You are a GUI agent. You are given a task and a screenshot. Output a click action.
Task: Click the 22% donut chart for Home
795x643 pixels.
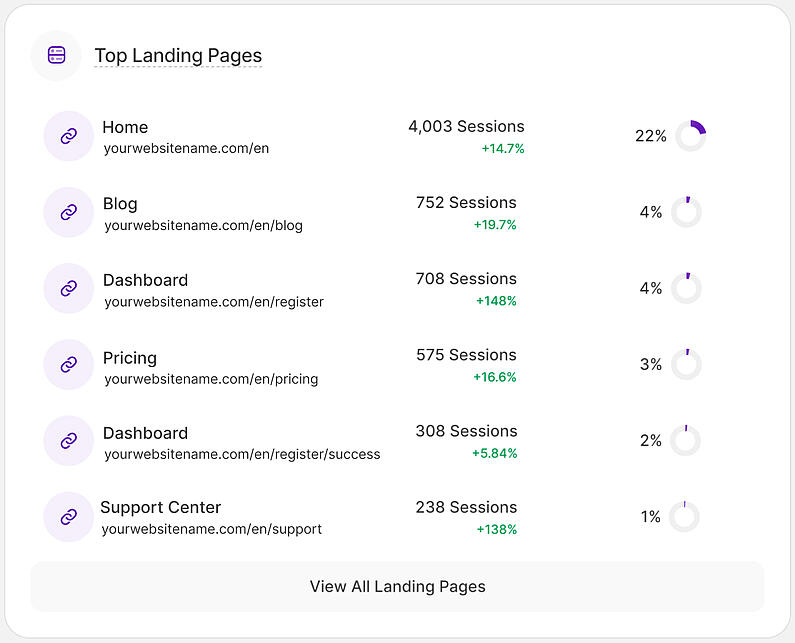click(691, 136)
